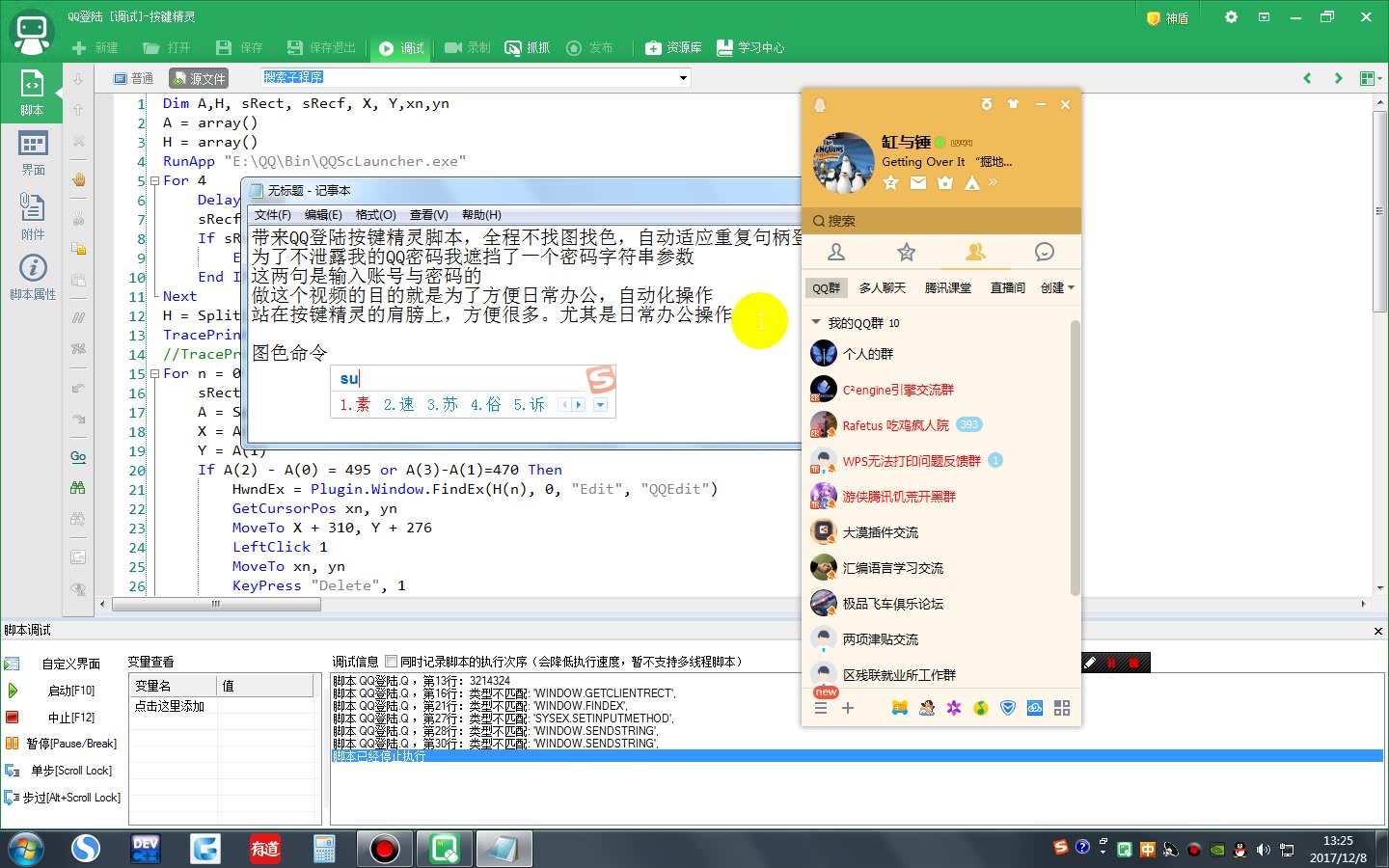This screenshot has width=1389, height=868.
Task: Switch to QQ contacts tab icon
Action: (x=836, y=252)
